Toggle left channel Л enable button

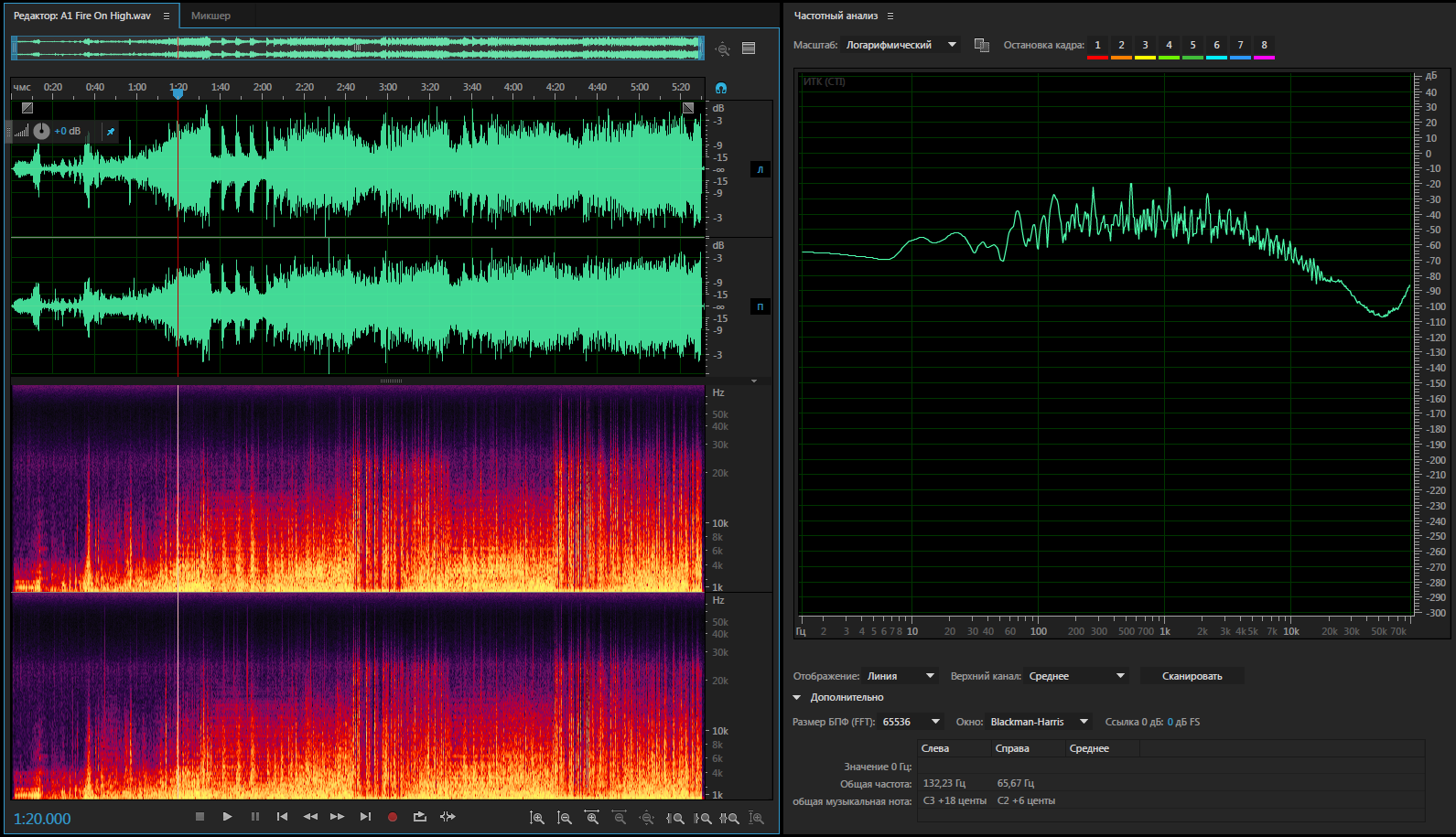click(760, 169)
